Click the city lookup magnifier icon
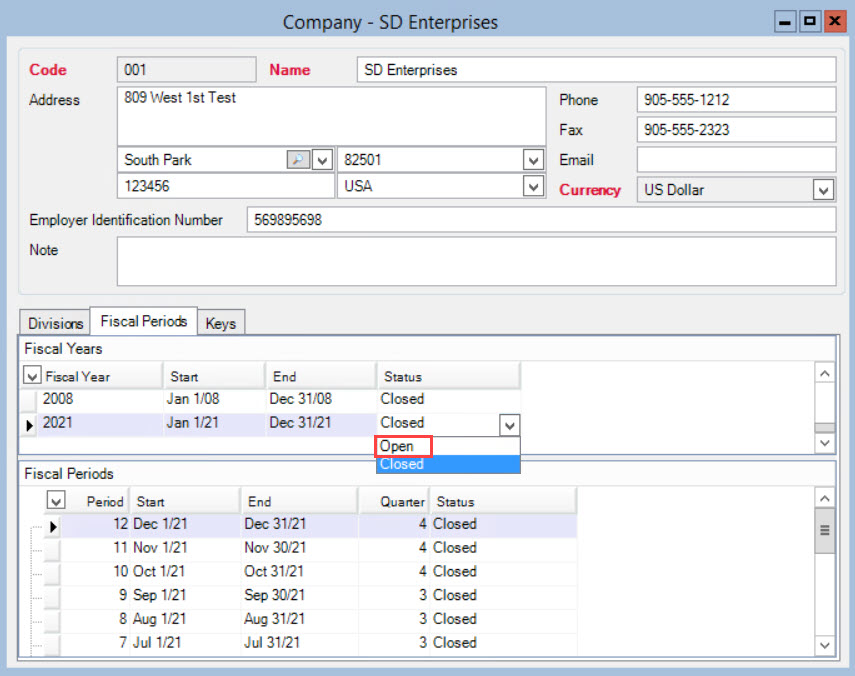Screen dimensions: 855x676 click(x=298, y=160)
